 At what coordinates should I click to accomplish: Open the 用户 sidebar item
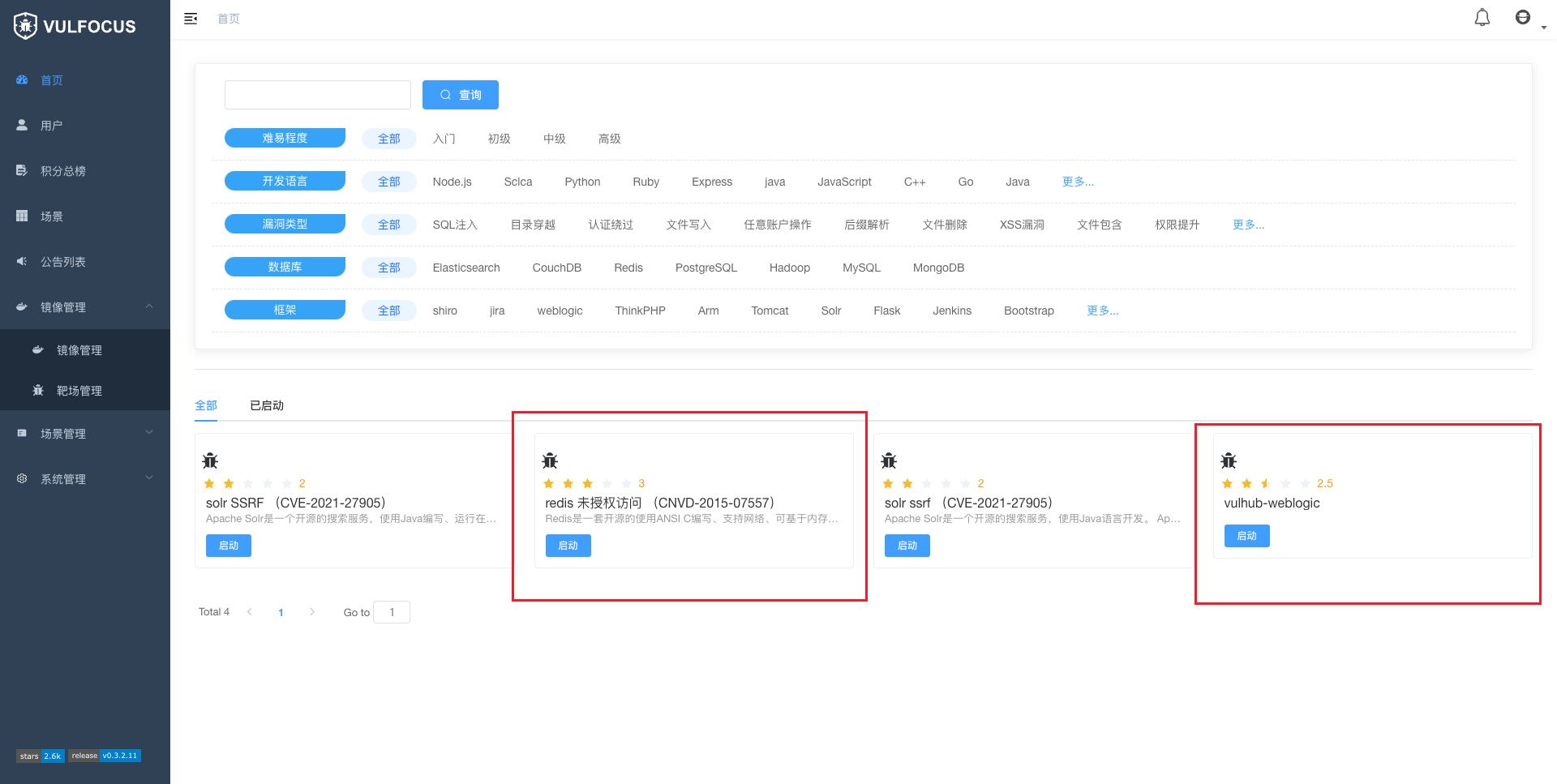pyautogui.click(x=85, y=126)
